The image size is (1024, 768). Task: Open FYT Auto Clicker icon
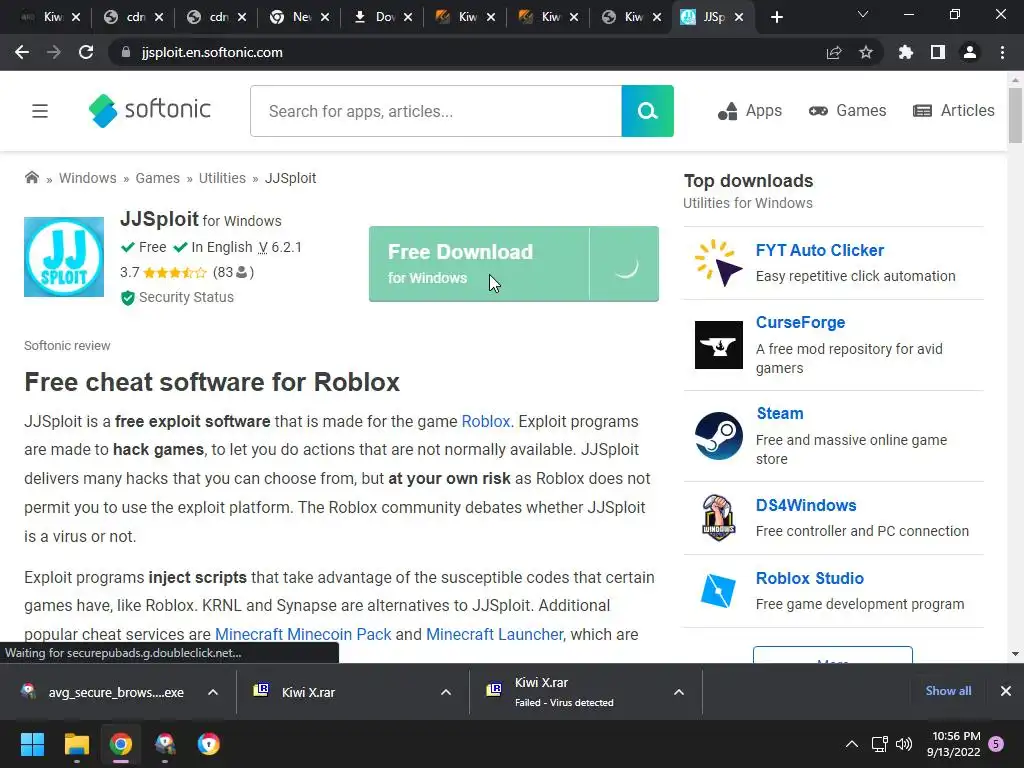pyautogui.click(x=718, y=263)
